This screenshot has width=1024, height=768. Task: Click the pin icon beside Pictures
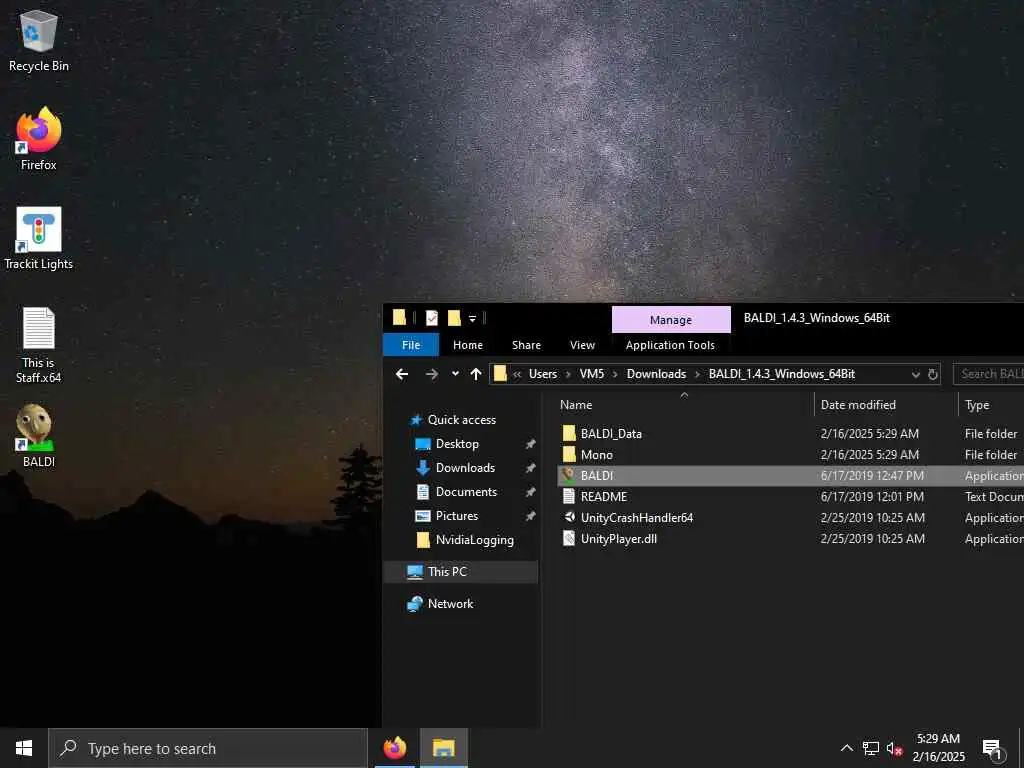click(530, 516)
